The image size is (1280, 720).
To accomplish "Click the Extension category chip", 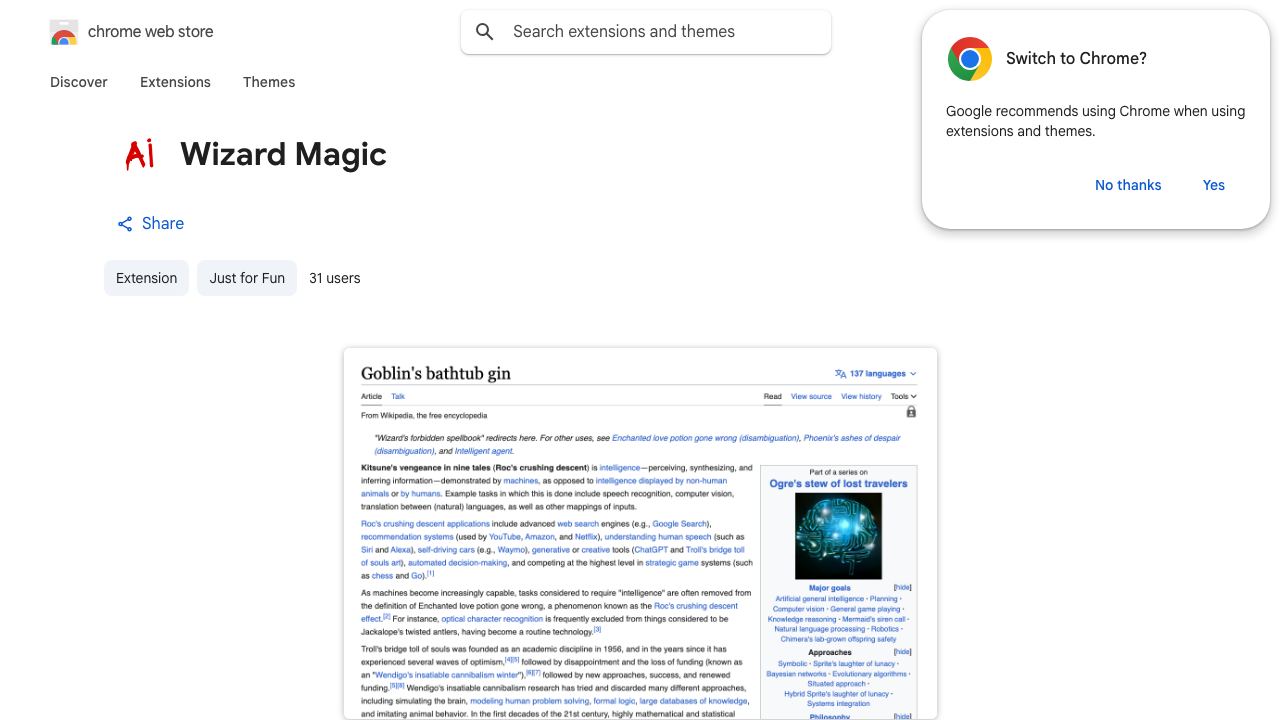I will pyautogui.click(x=146, y=278).
